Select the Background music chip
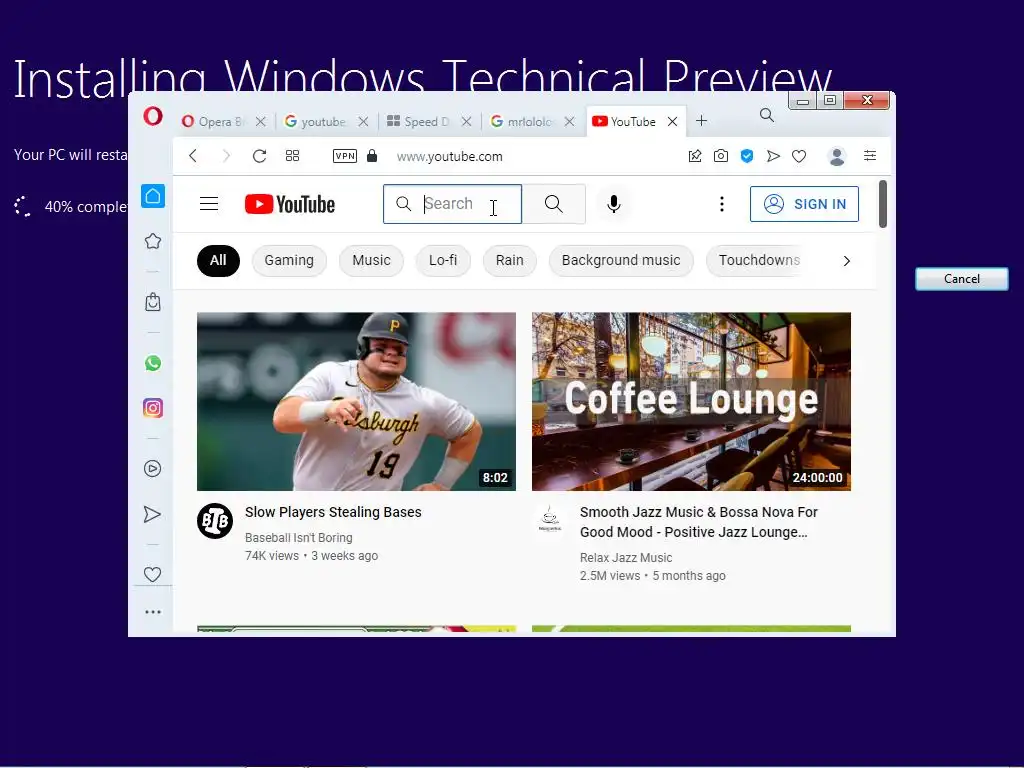 [x=621, y=260]
